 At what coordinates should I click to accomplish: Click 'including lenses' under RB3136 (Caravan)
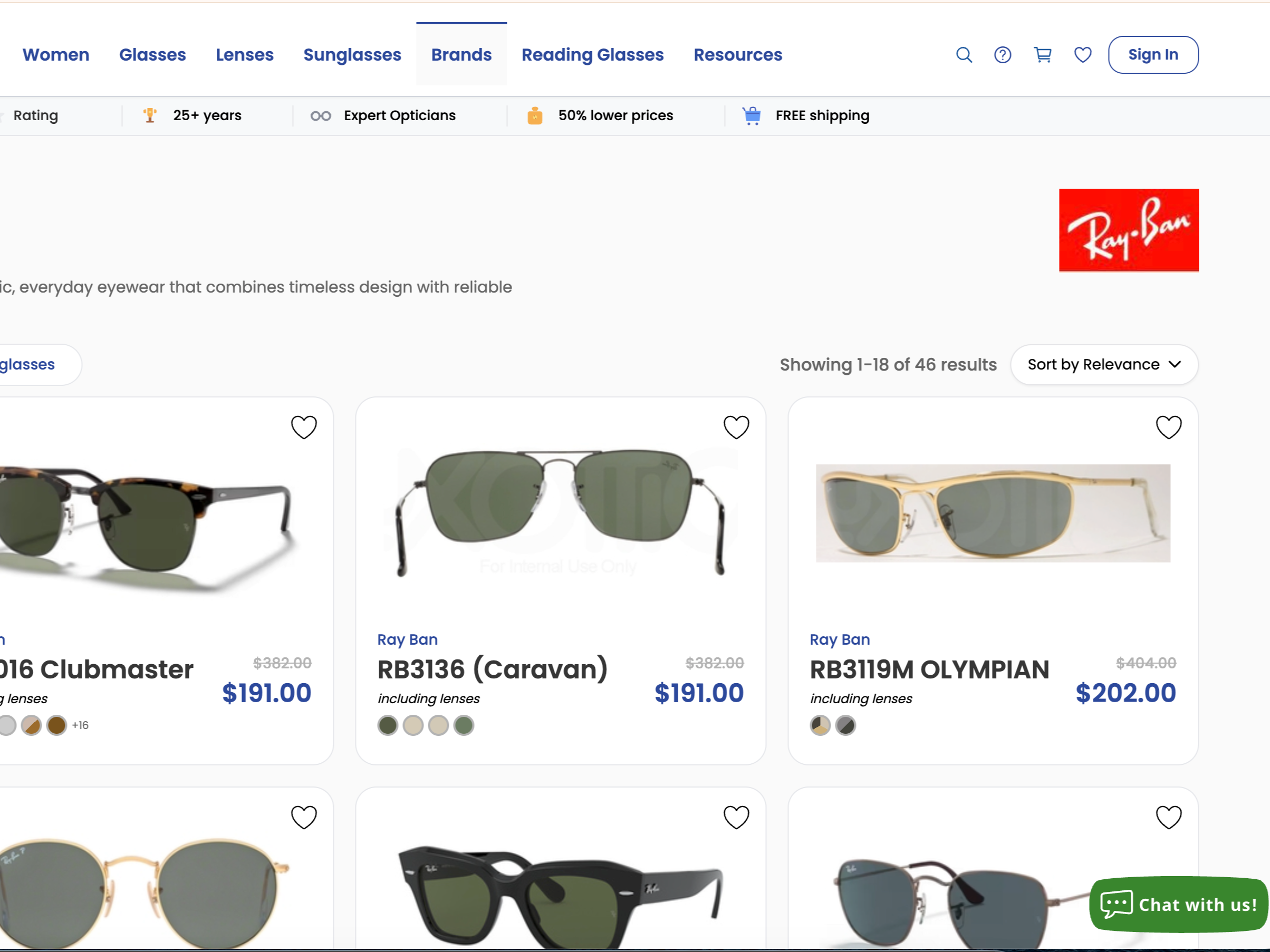click(429, 698)
